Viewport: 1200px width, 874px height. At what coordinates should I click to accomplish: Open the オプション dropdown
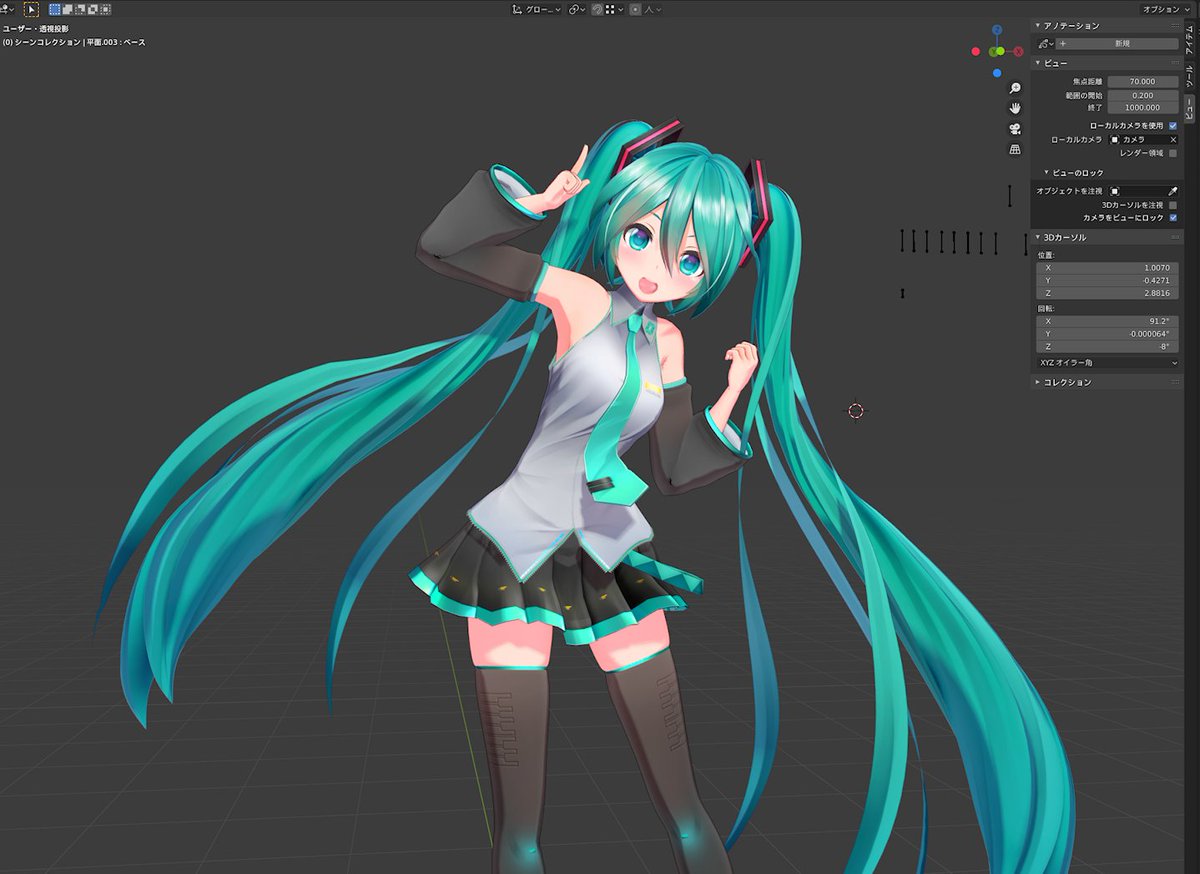pos(1167,9)
